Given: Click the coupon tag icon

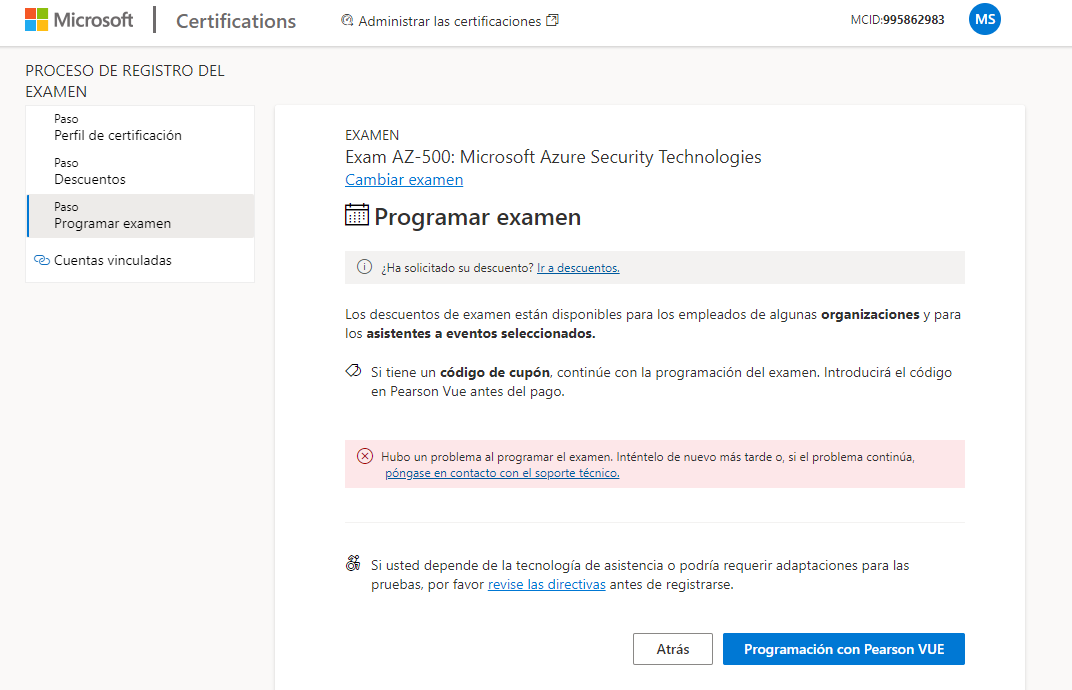Looking at the screenshot, I should click(x=353, y=371).
